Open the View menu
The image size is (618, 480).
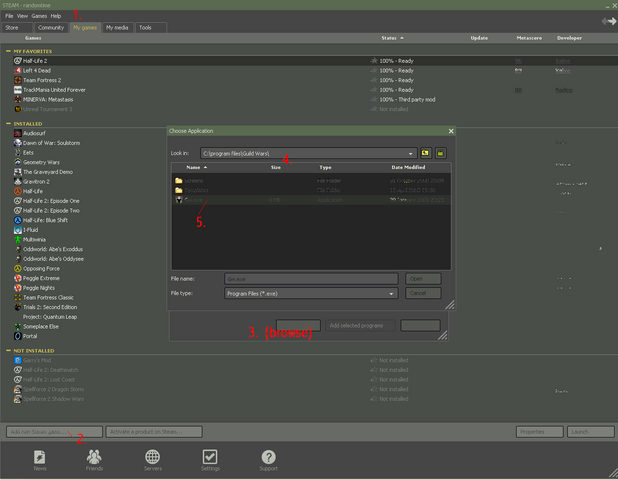[22, 16]
